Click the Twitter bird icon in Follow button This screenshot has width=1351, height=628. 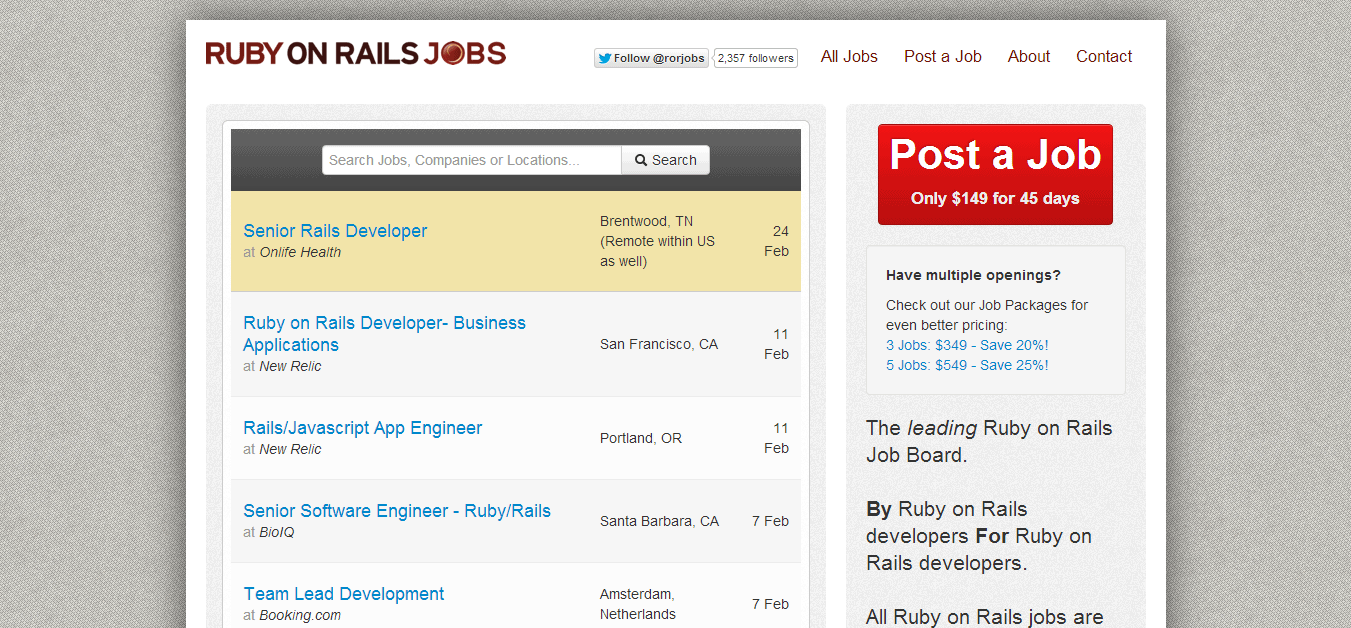[604, 58]
